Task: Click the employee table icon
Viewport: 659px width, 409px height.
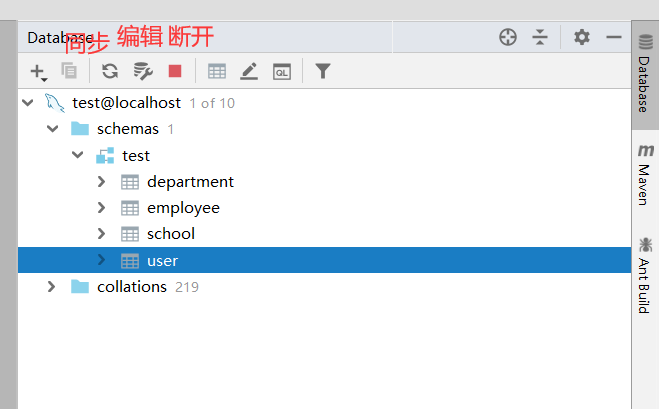Action: point(130,208)
